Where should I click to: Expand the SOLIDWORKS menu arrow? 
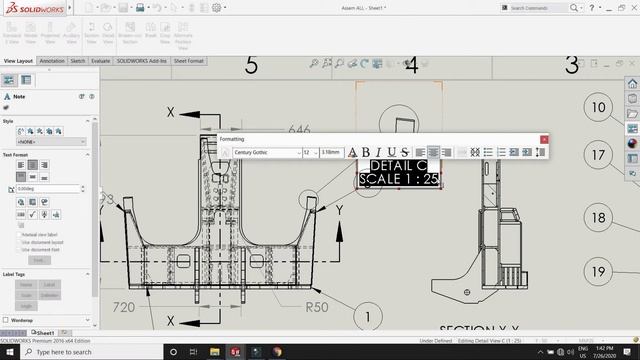coord(70,7)
